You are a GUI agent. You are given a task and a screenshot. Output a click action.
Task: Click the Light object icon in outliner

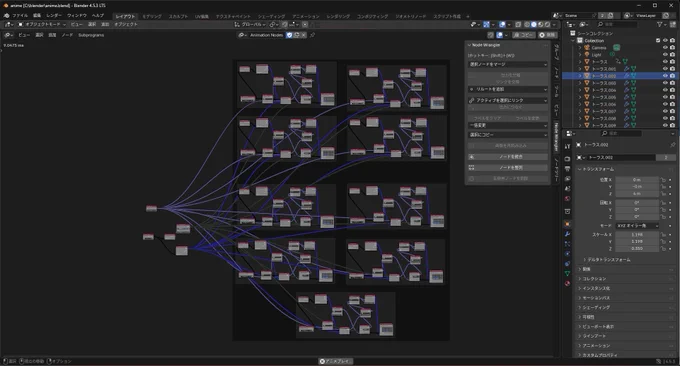point(587,55)
